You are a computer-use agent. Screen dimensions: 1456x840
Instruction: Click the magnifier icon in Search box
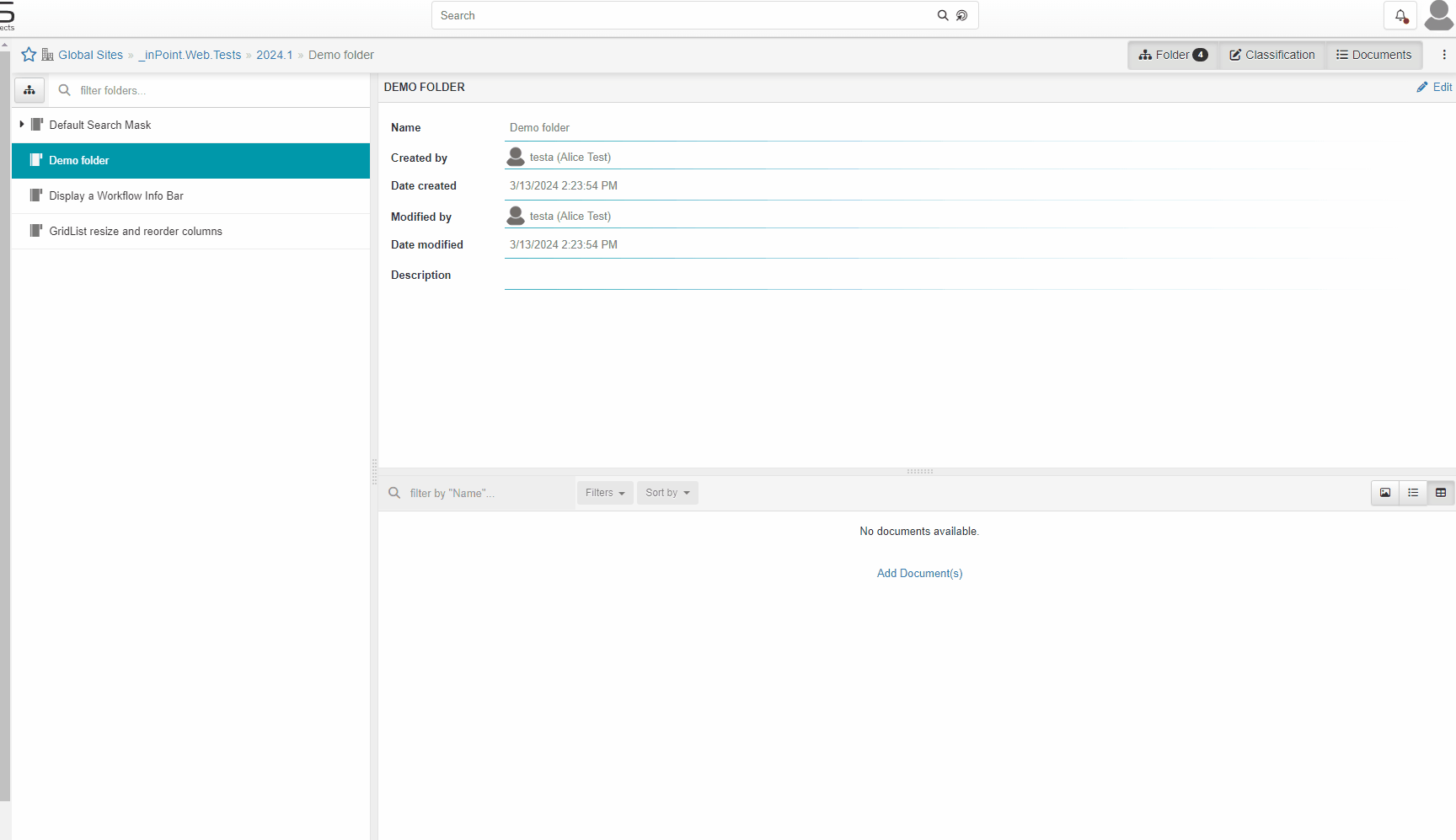click(x=943, y=15)
